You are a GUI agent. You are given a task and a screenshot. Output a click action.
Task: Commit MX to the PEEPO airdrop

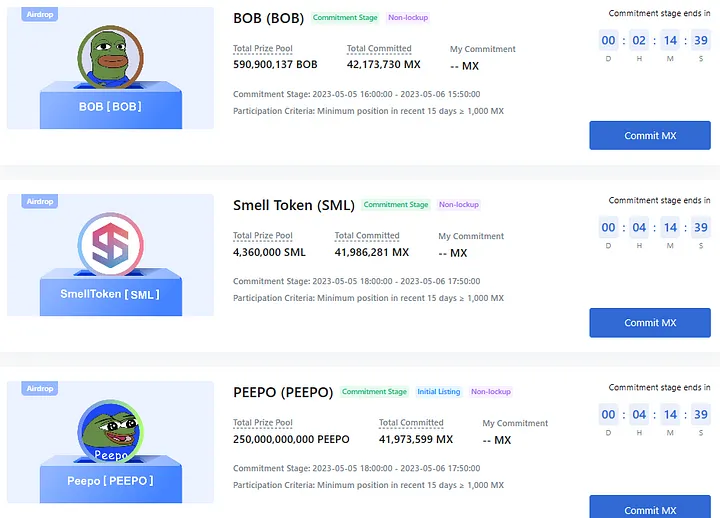(x=650, y=507)
